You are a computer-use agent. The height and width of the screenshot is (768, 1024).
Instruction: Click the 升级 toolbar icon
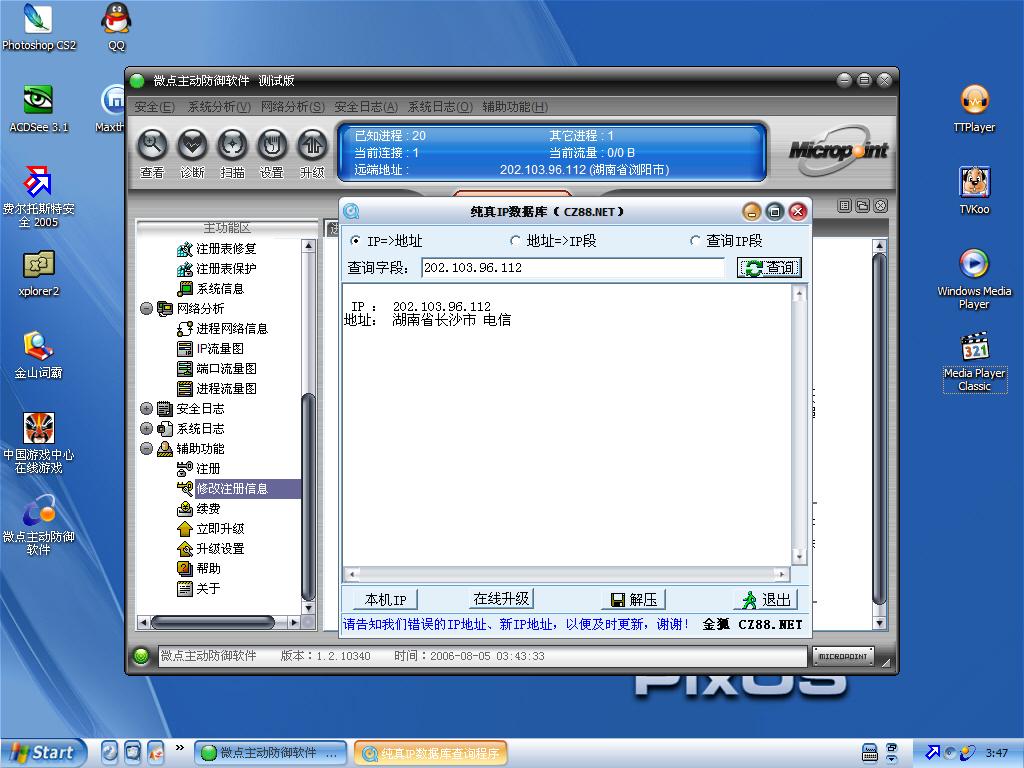312,145
